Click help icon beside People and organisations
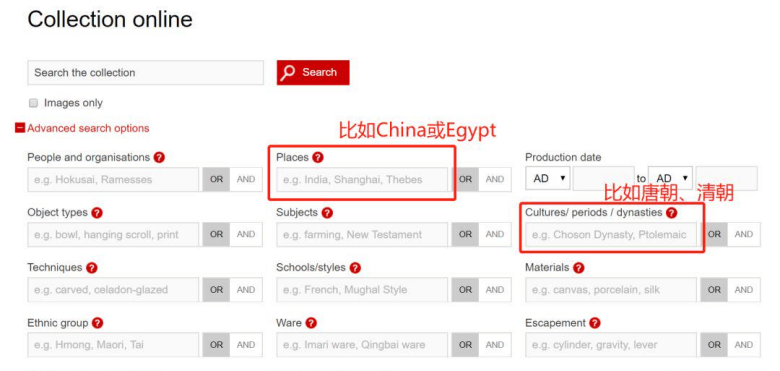This screenshot has width=780, height=371. coord(159,158)
